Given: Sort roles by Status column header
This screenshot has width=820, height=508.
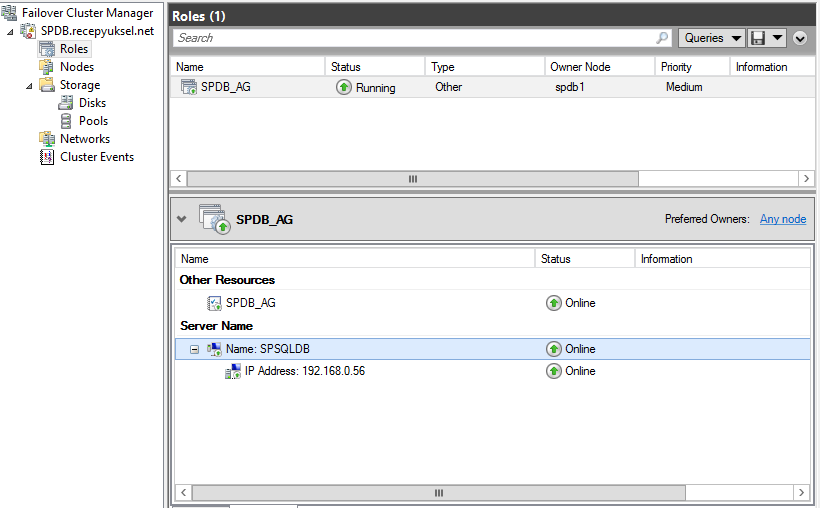Looking at the screenshot, I should pos(375,67).
